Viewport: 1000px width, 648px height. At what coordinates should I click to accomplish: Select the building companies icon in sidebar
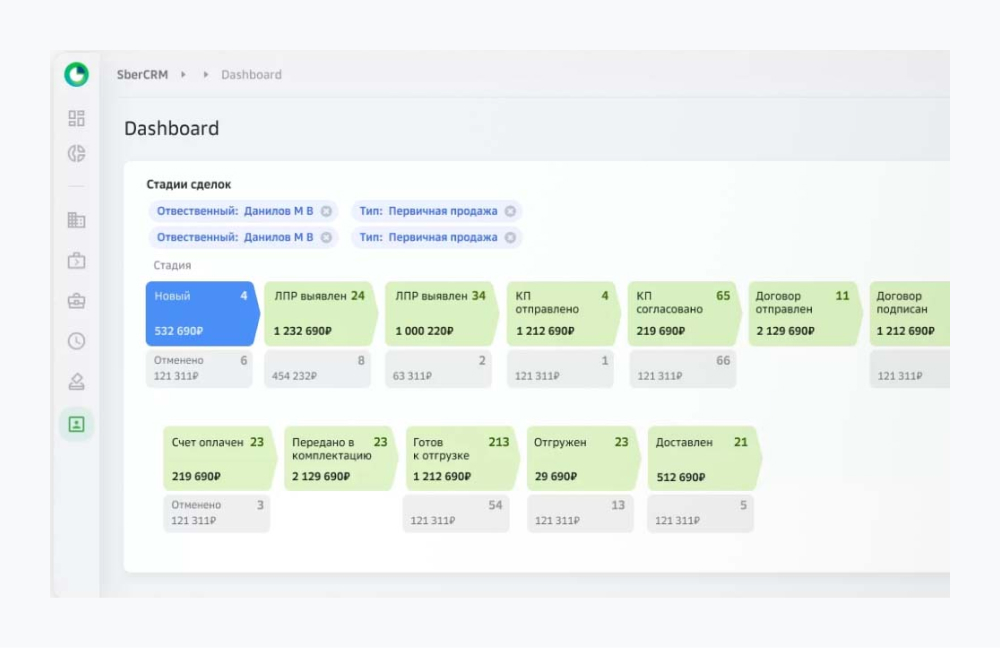pyautogui.click(x=76, y=220)
